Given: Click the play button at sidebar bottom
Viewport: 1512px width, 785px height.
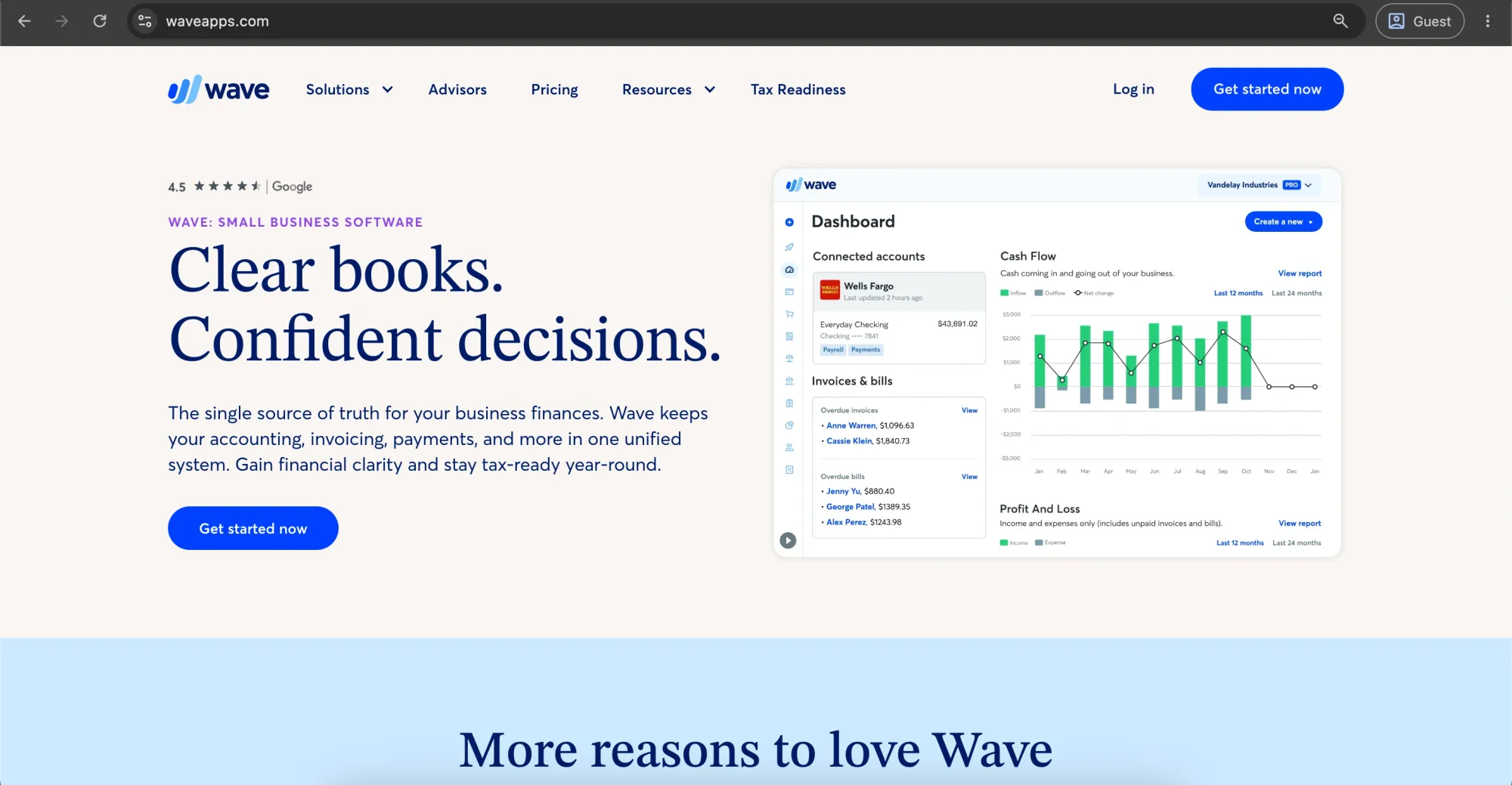Looking at the screenshot, I should pyautogui.click(x=788, y=540).
